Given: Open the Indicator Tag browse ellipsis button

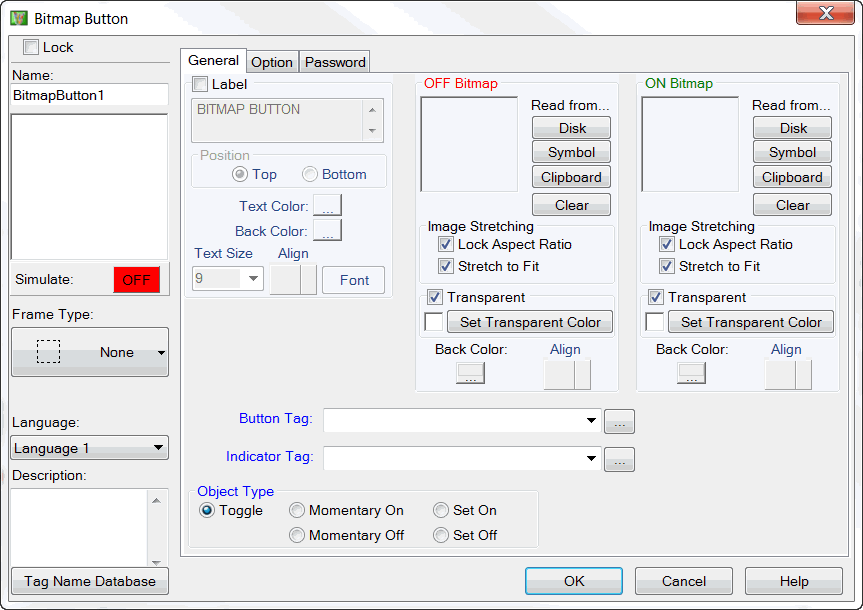Looking at the screenshot, I should click(619, 459).
